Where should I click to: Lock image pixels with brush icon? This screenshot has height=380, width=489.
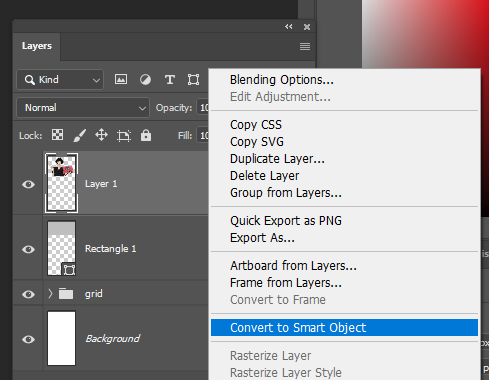coord(80,135)
